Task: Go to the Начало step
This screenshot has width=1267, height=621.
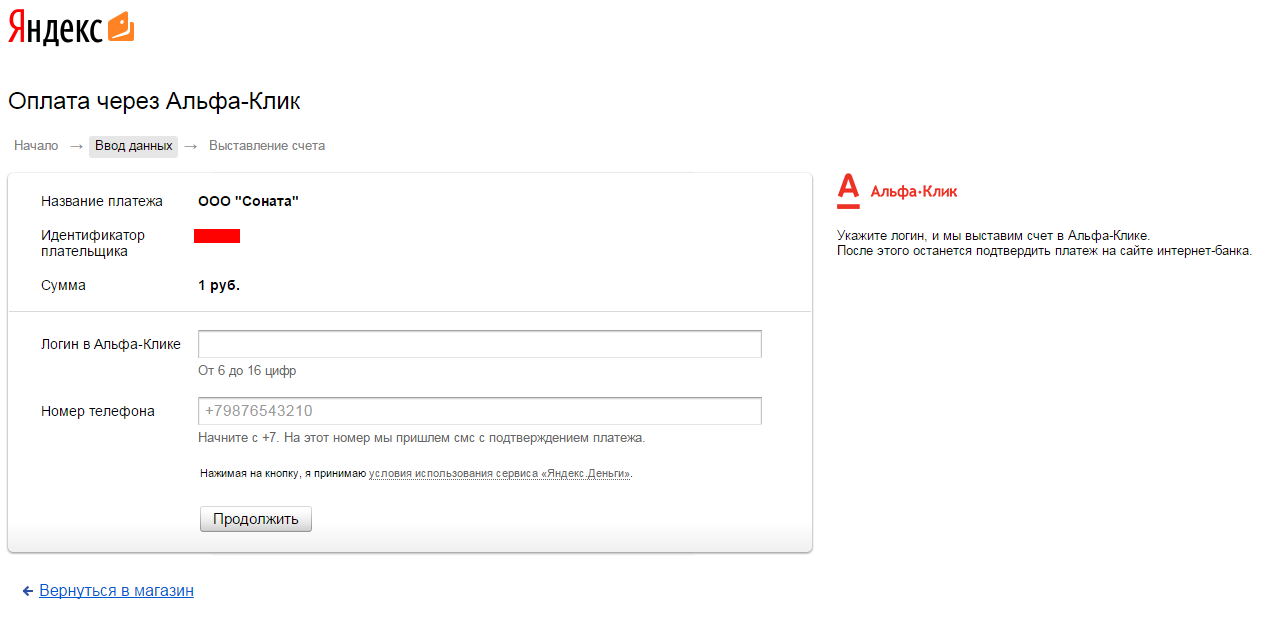Action: click(36, 146)
